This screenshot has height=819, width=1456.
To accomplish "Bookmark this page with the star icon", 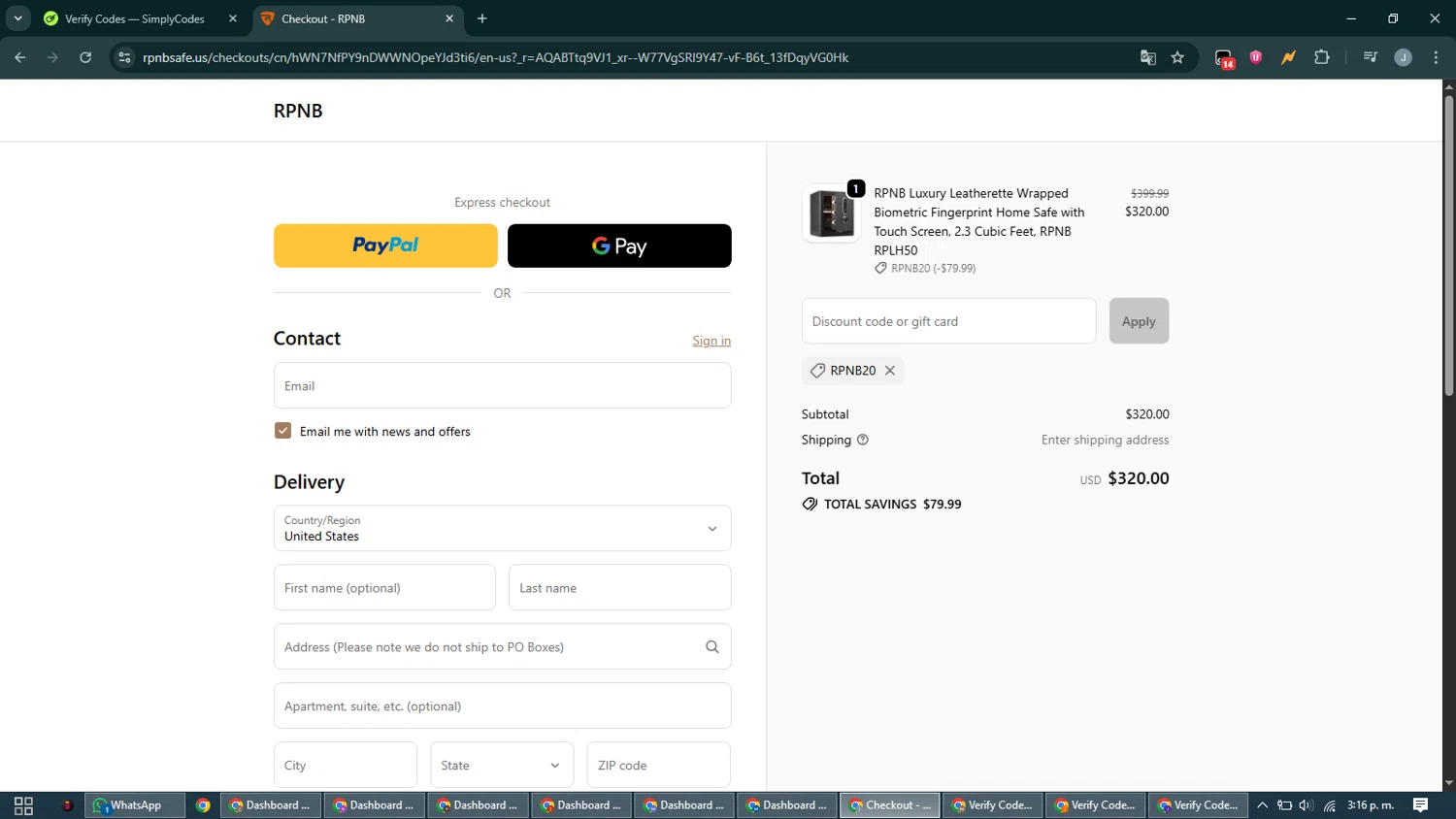I will tap(1177, 57).
